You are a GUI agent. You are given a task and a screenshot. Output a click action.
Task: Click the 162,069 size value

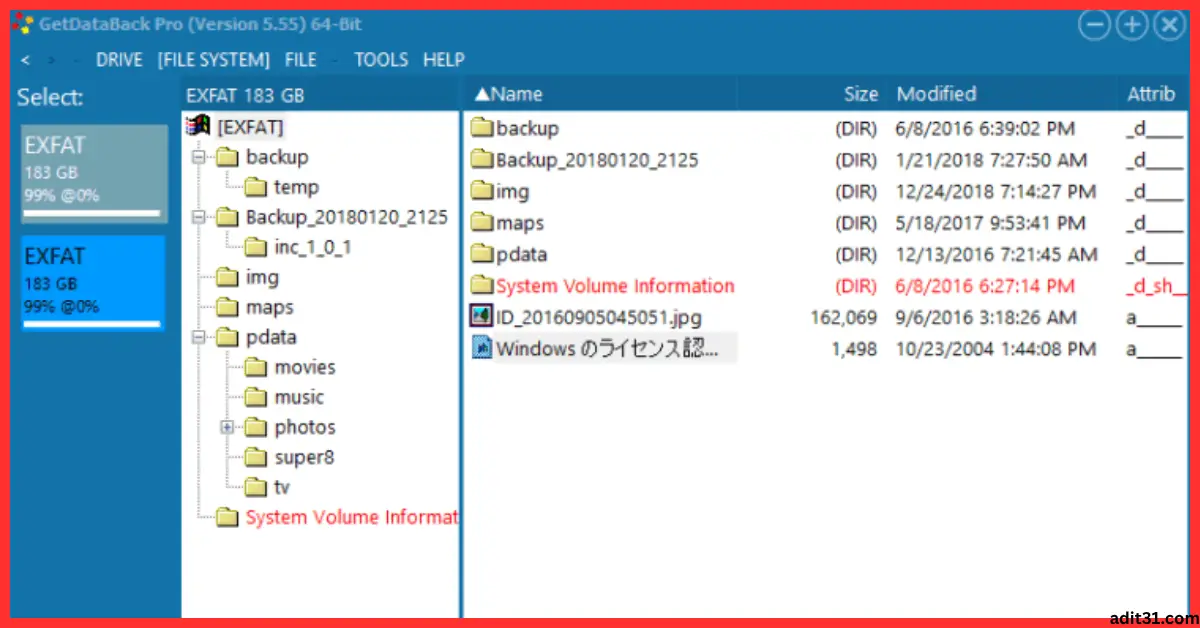coord(843,318)
